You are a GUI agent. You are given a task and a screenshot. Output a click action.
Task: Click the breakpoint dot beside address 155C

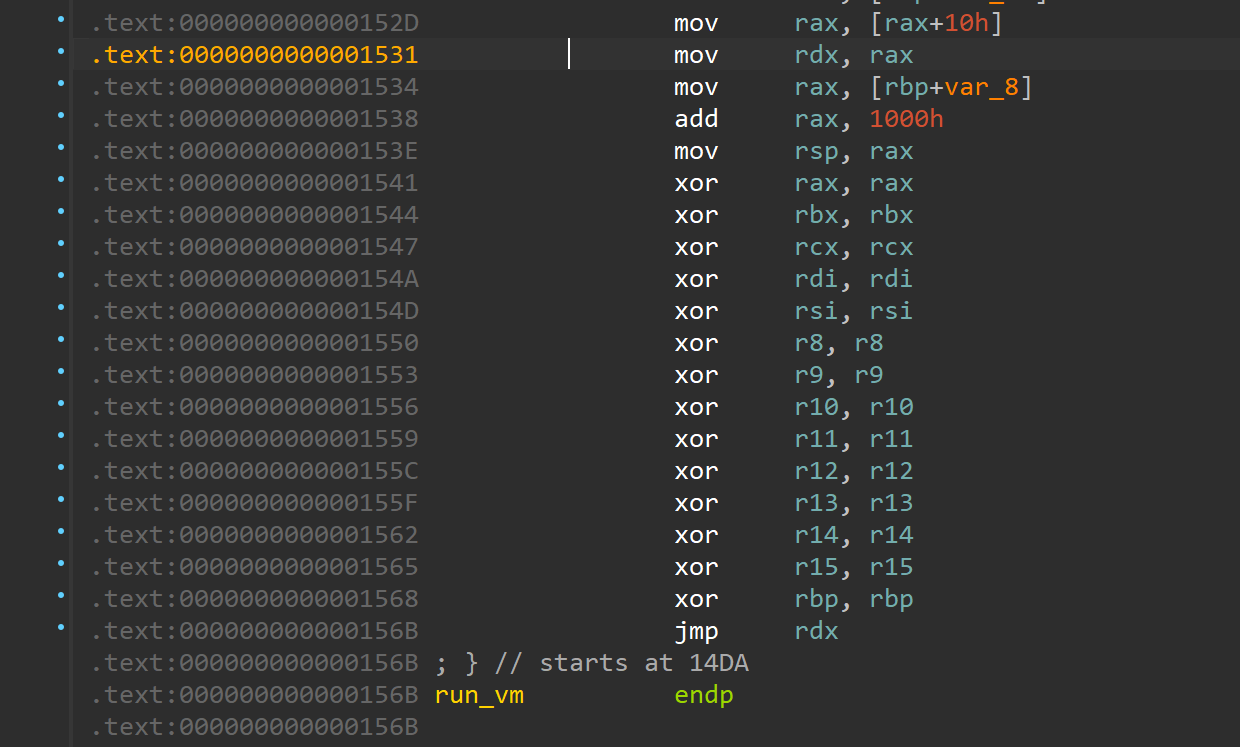coord(62,468)
